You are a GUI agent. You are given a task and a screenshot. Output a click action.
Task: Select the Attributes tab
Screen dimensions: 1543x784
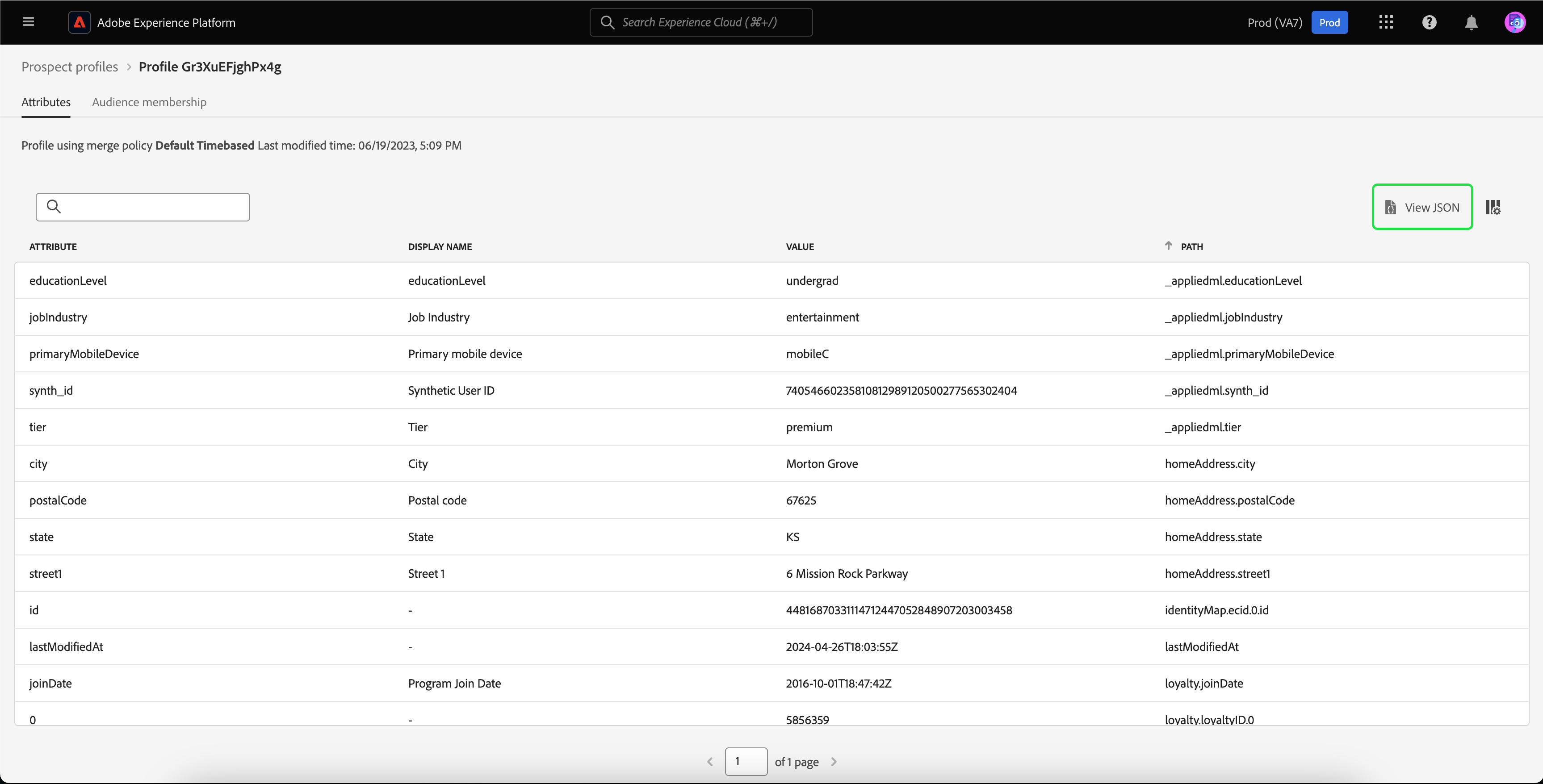(46, 102)
